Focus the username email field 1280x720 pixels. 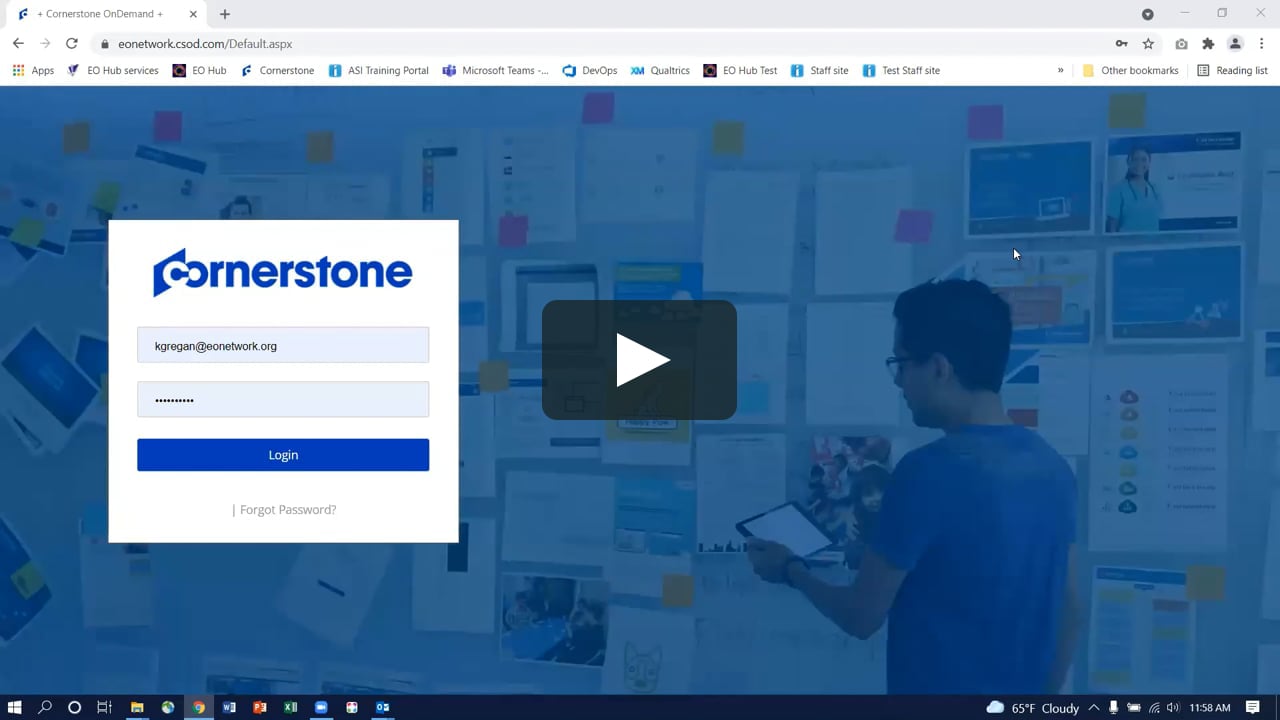pos(283,345)
